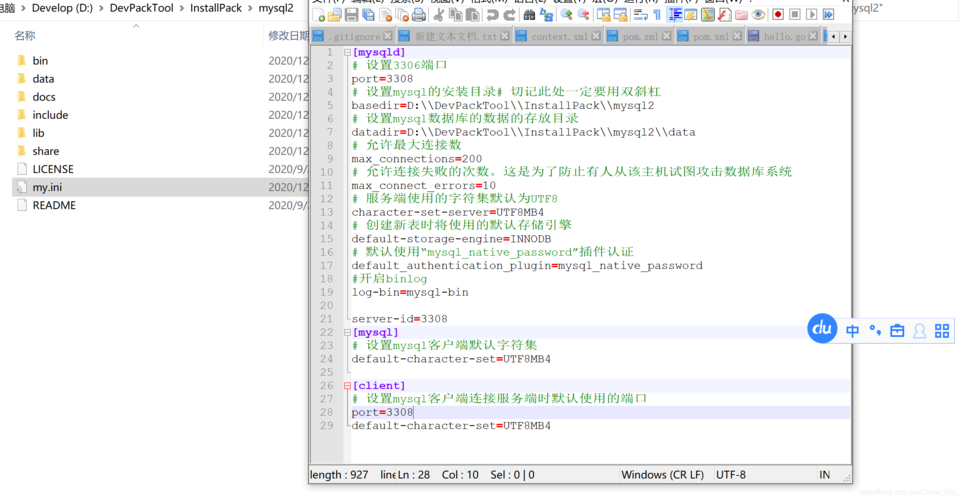Collapse the [client] section fold marker
964x500 pixels.
347,386
